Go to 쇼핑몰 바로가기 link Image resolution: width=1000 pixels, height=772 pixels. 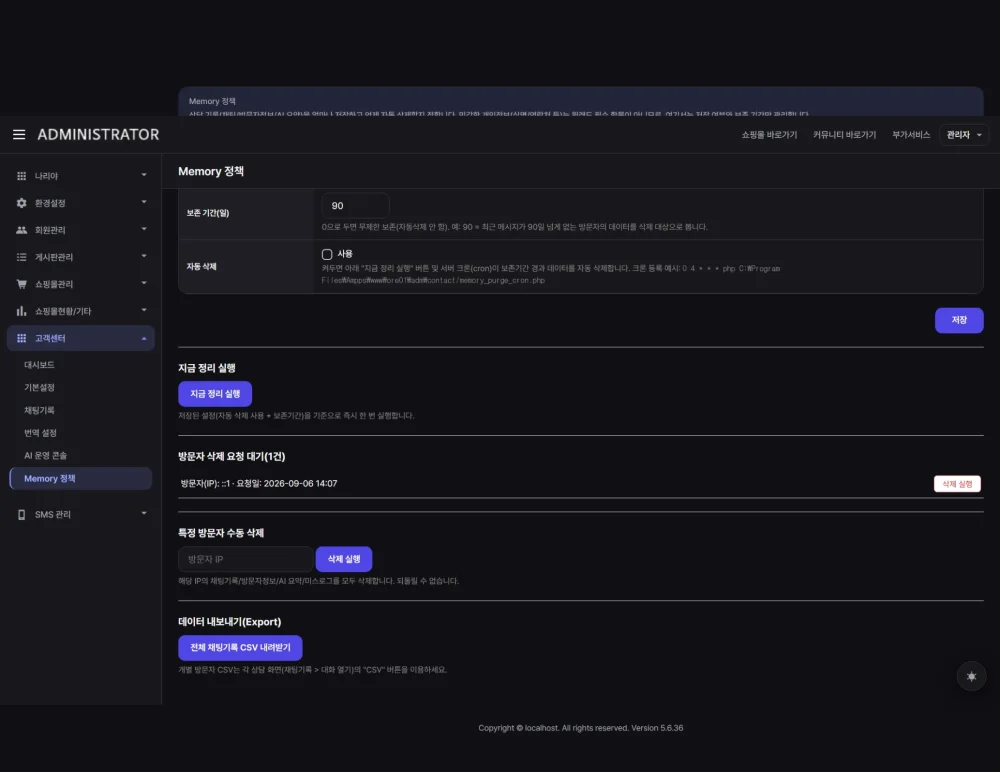[769, 135]
